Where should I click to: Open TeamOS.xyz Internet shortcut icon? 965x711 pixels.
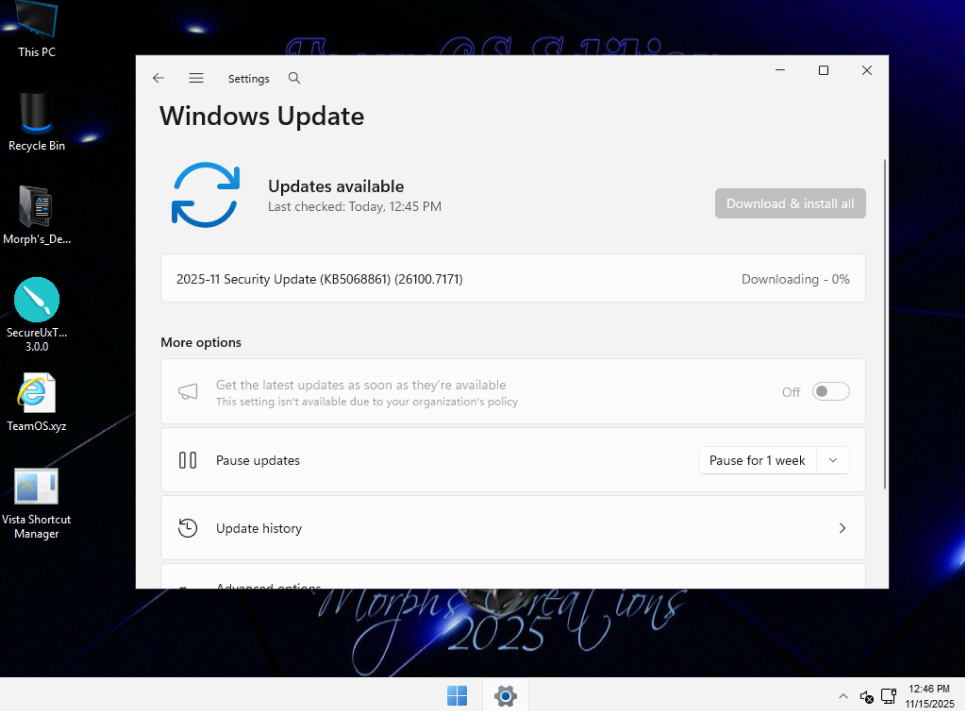tap(37, 395)
